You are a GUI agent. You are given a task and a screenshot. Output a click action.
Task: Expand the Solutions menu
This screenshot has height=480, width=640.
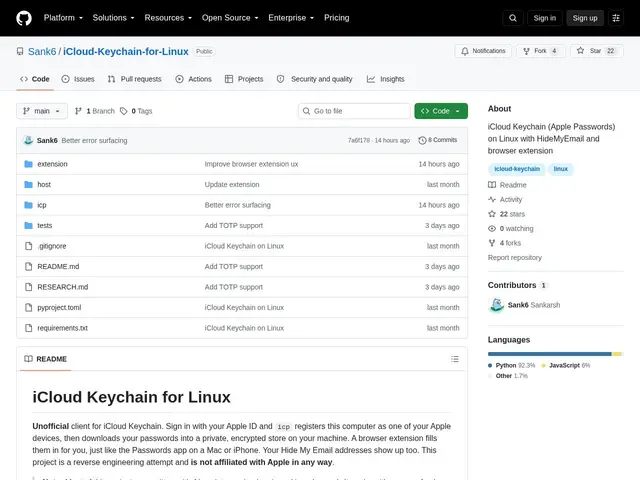pyautogui.click(x=113, y=18)
